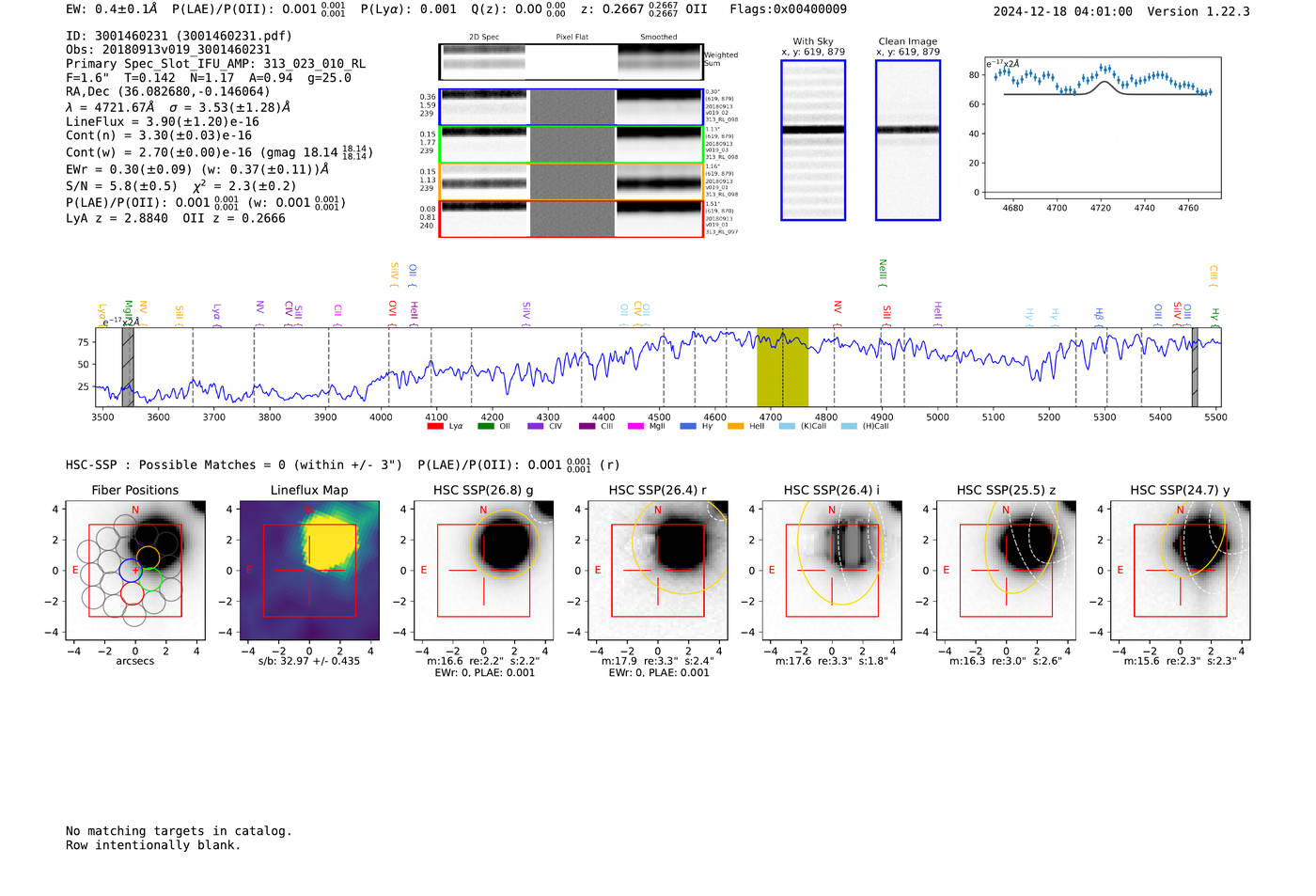Click the red Lyα legend swatch
Screen dimensions: 1316x896
(435, 426)
